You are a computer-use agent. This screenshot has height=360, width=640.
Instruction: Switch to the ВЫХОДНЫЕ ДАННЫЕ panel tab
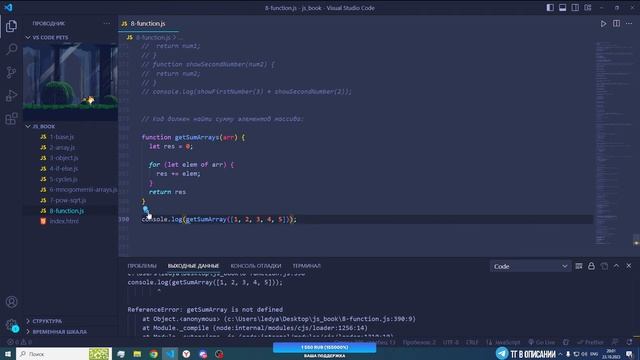tap(193, 266)
